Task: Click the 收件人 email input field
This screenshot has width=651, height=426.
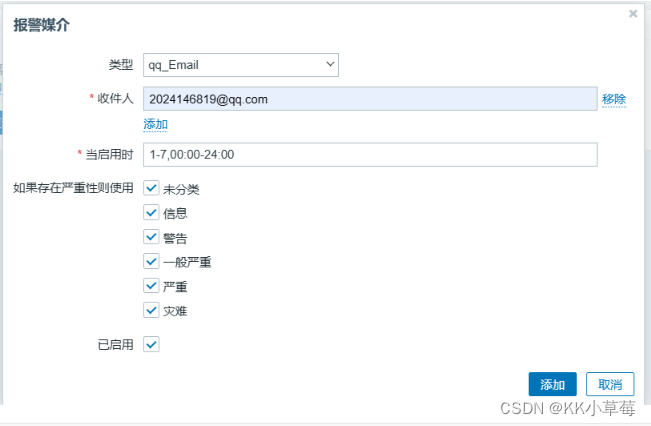Action: [x=370, y=99]
